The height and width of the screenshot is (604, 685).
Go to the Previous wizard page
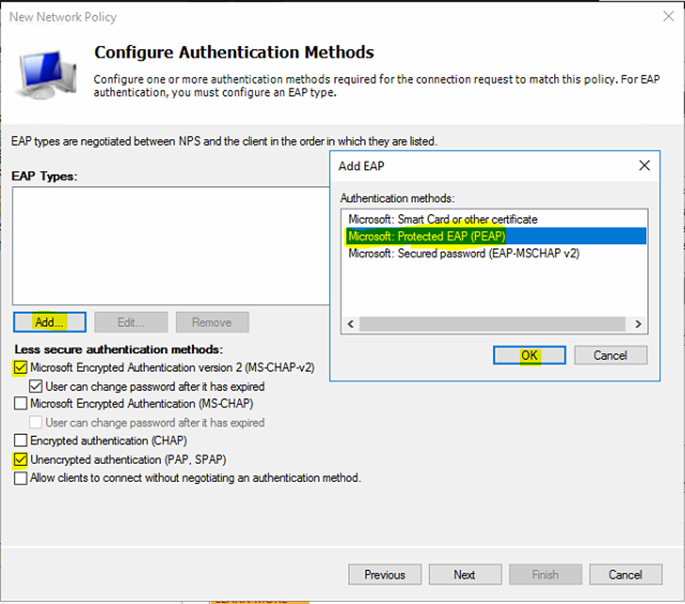coord(385,575)
